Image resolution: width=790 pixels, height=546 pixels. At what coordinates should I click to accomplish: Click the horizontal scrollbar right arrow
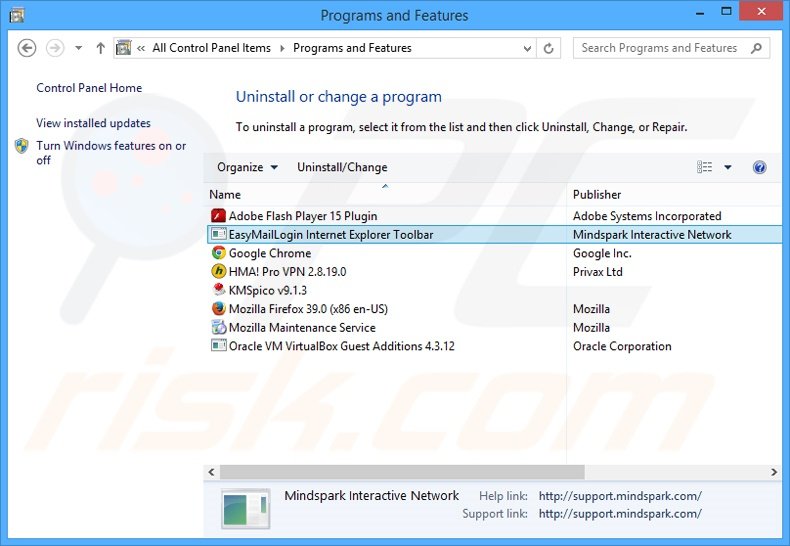tap(774, 472)
